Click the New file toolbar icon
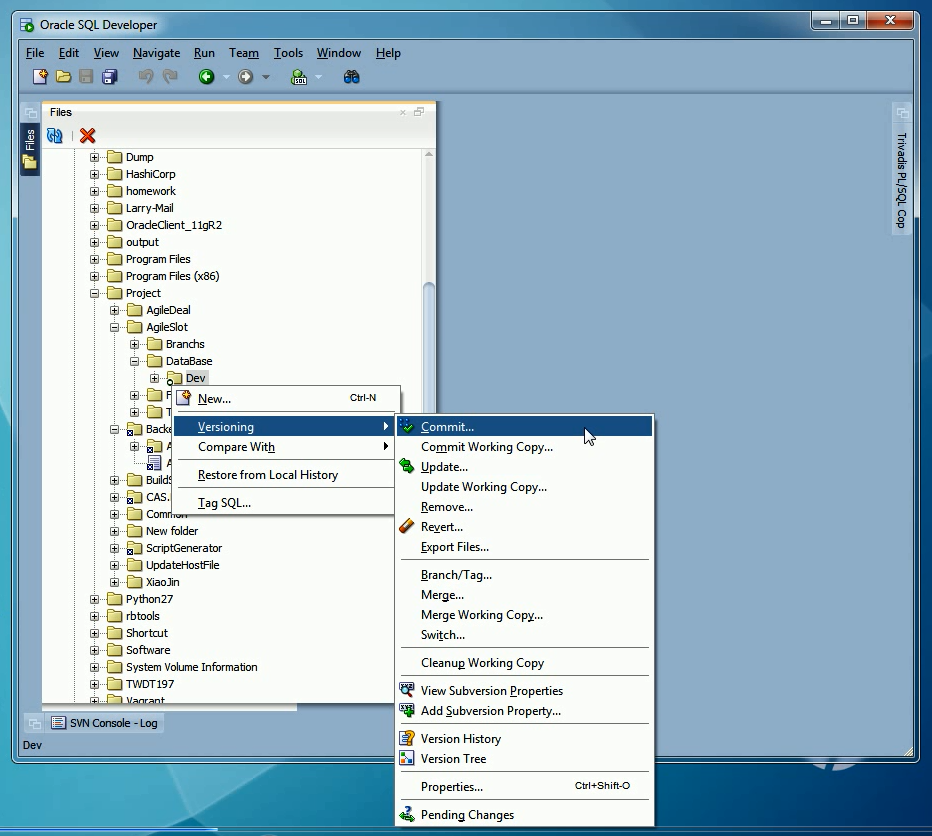This screenshot has width=932, height=836. coord(40,77)
